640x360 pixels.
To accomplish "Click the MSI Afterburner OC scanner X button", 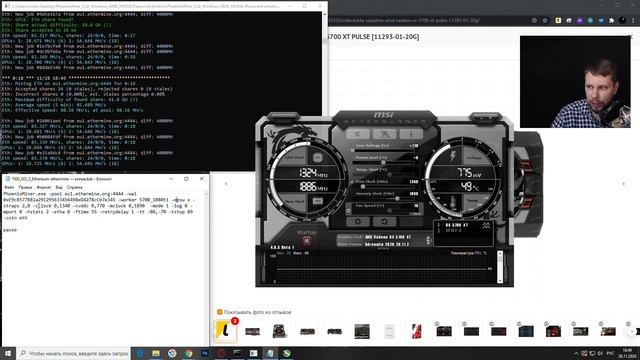I will 384,134.
